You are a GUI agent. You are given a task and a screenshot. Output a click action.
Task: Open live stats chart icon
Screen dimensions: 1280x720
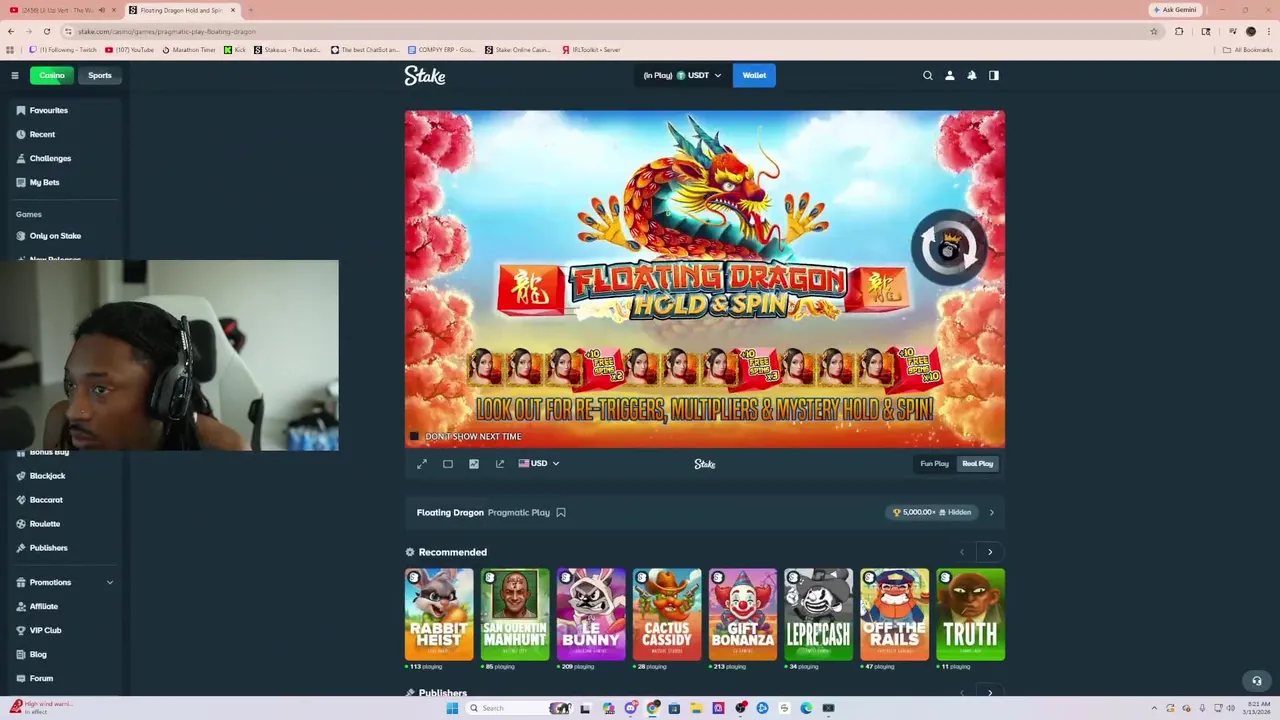474,464
